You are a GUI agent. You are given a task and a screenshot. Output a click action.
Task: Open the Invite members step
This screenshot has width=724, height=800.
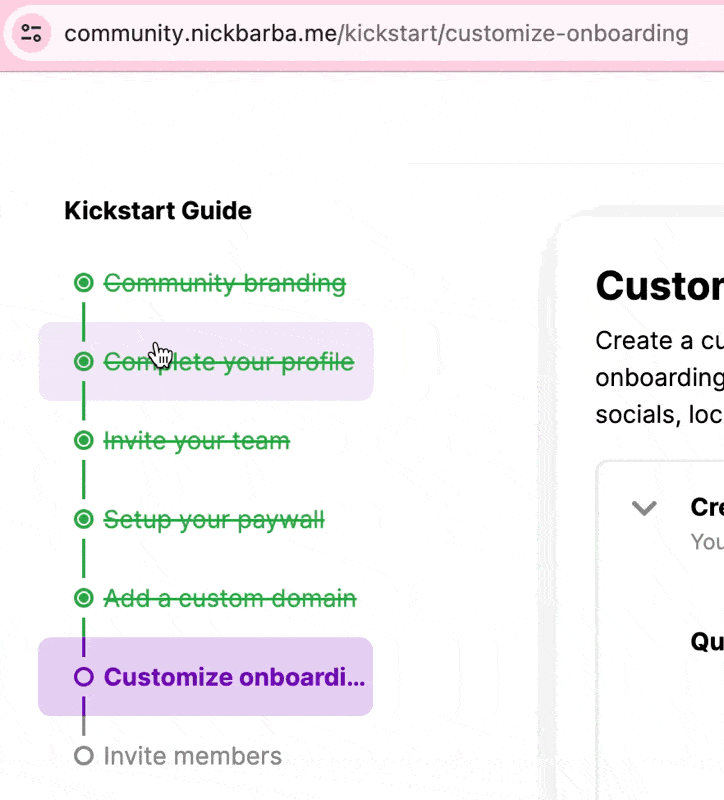tap(193, 756)
